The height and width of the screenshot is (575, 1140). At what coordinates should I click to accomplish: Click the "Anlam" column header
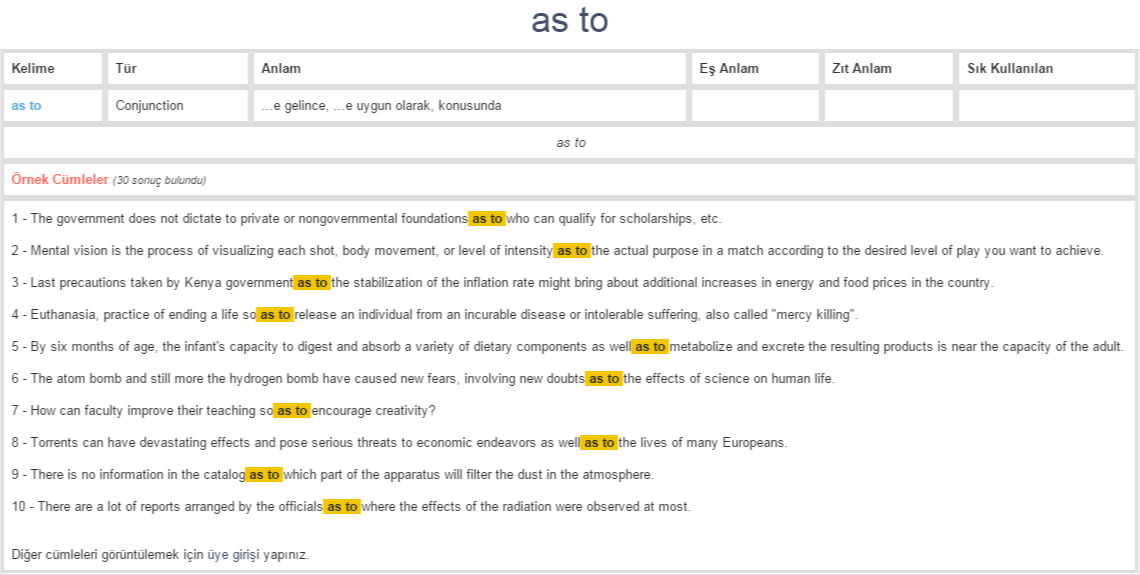click(281, 69)
